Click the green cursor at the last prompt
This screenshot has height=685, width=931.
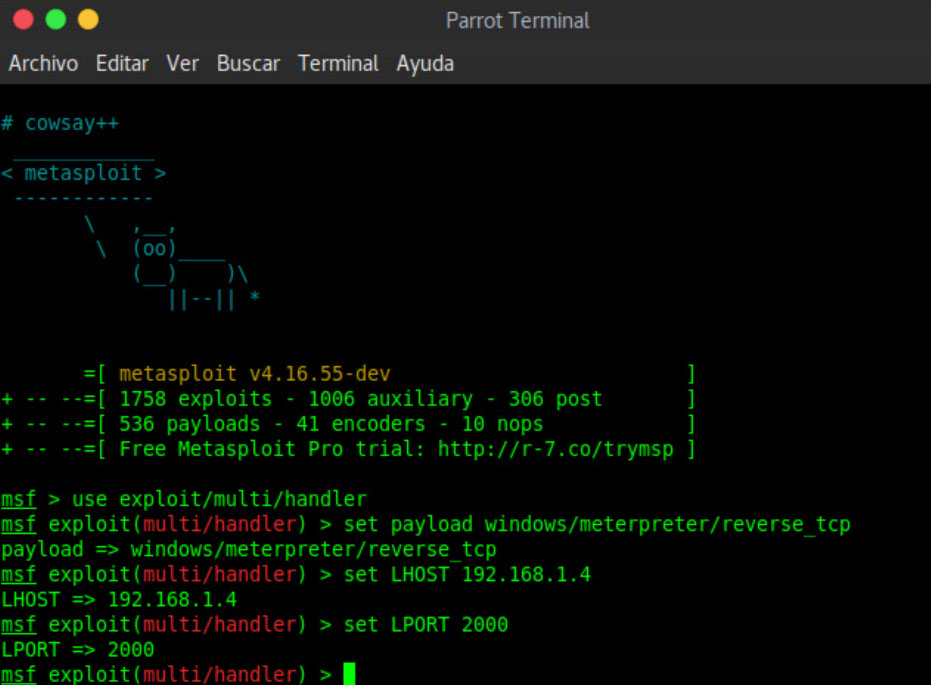(x=349, y=674)
